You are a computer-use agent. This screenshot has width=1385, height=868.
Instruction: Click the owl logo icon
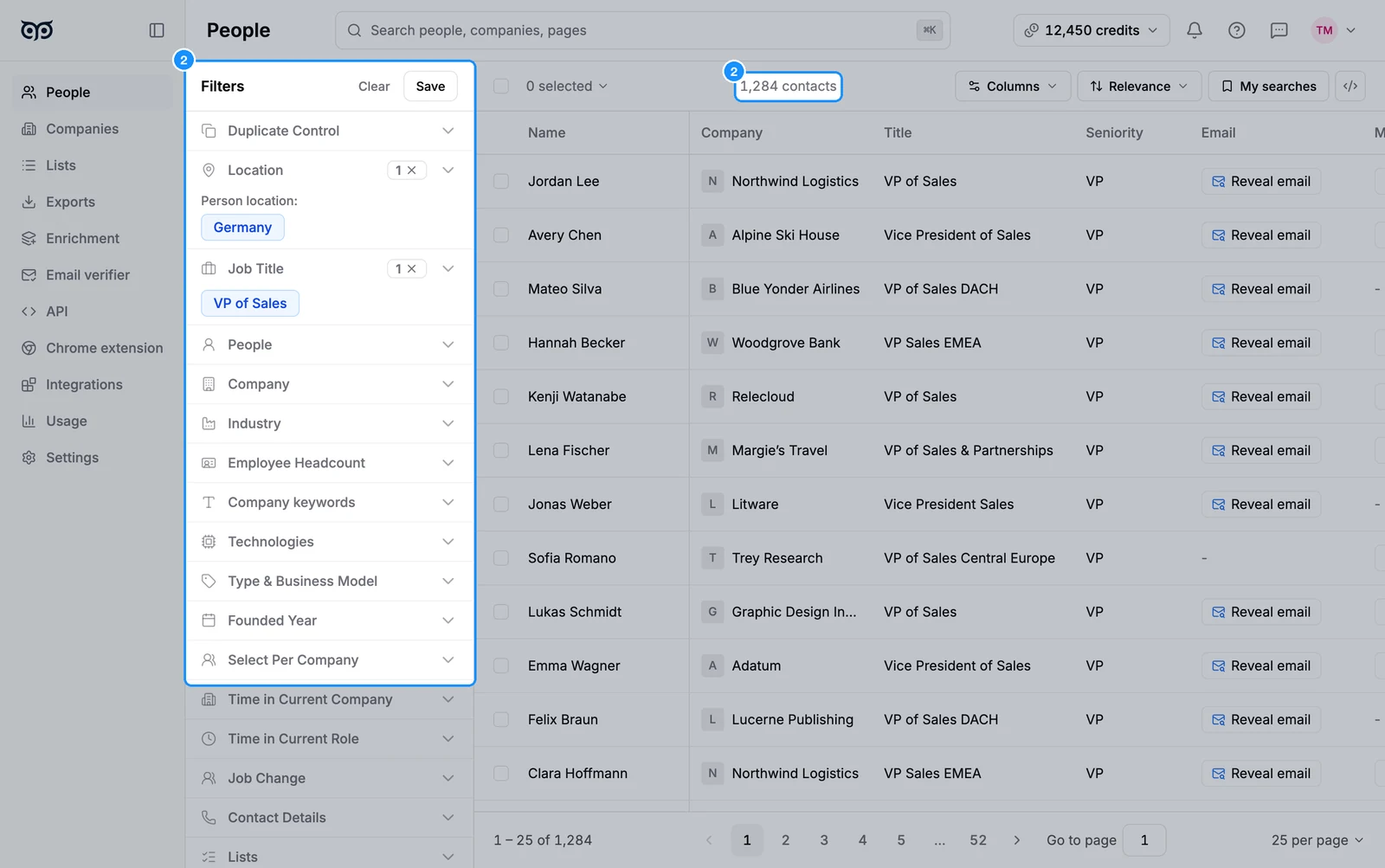36,30
